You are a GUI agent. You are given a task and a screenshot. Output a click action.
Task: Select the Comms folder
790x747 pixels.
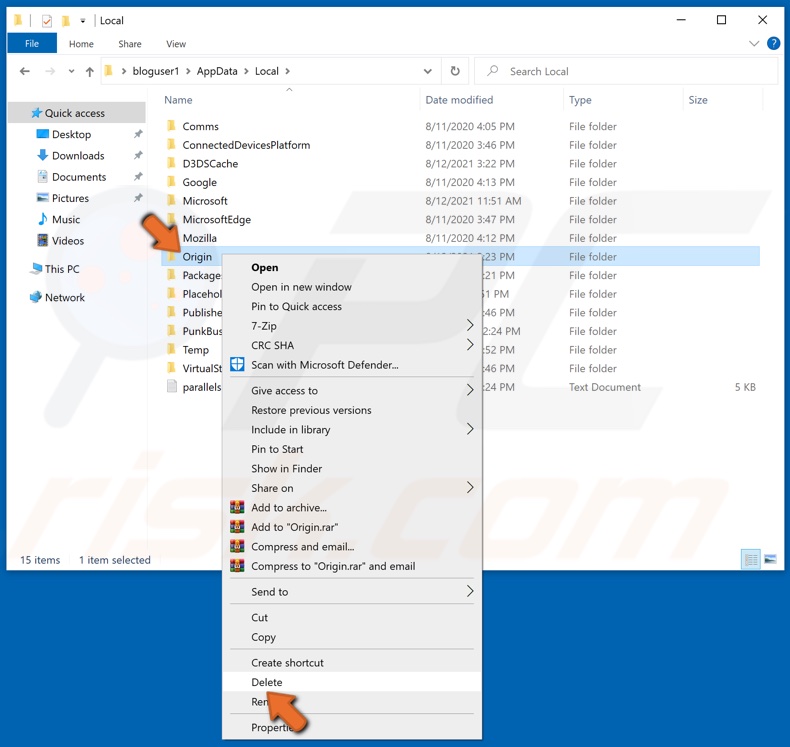pyautogui.click(x=200, y=126)
